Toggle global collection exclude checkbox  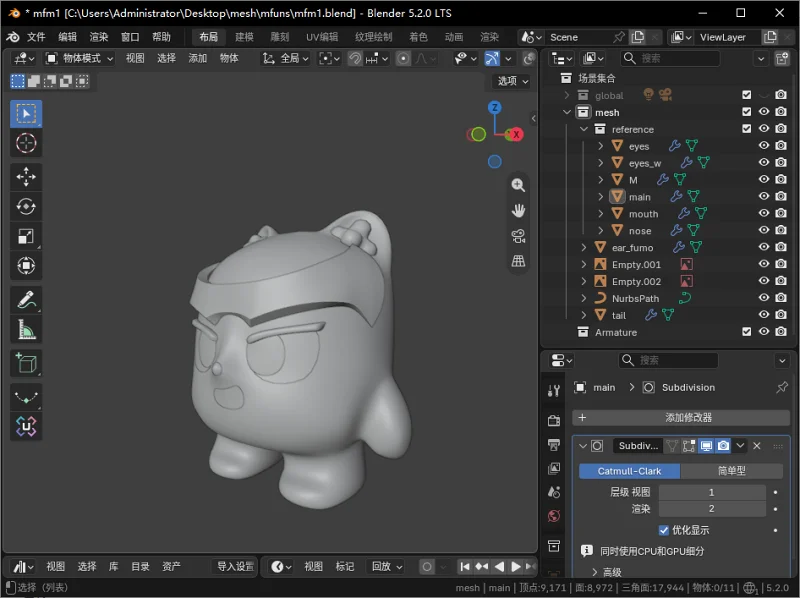746,95
